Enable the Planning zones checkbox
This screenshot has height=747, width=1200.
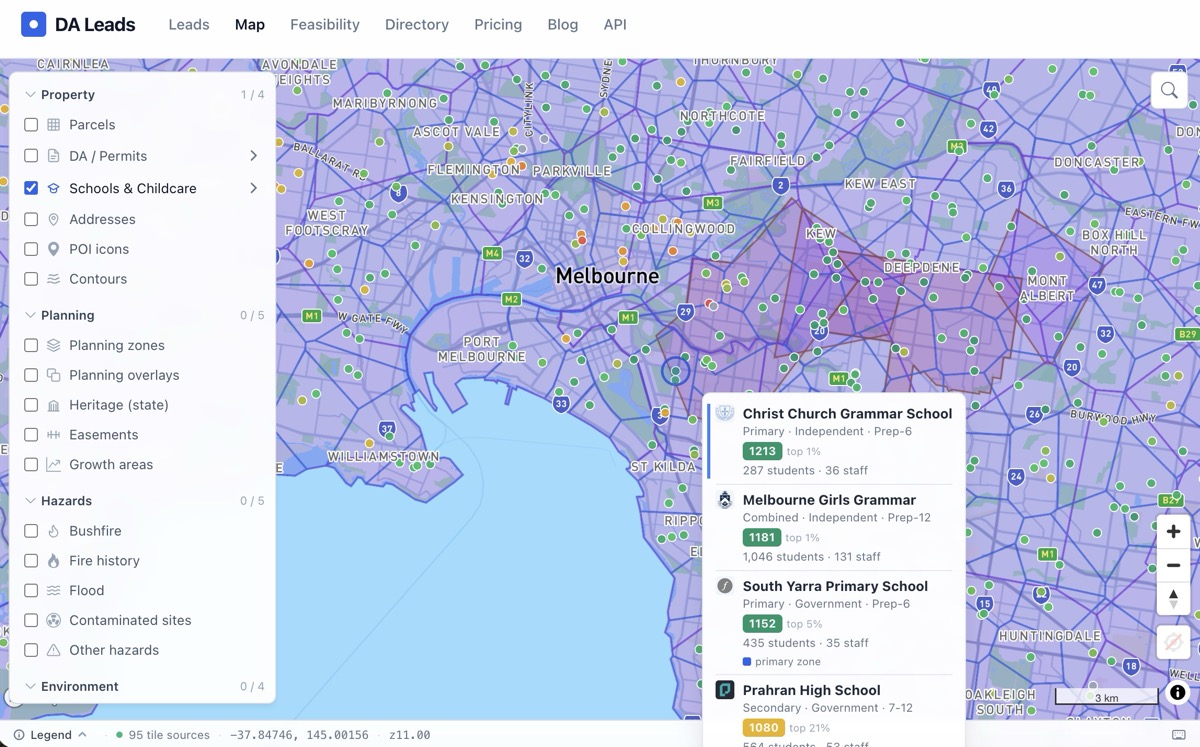(31, 345)
